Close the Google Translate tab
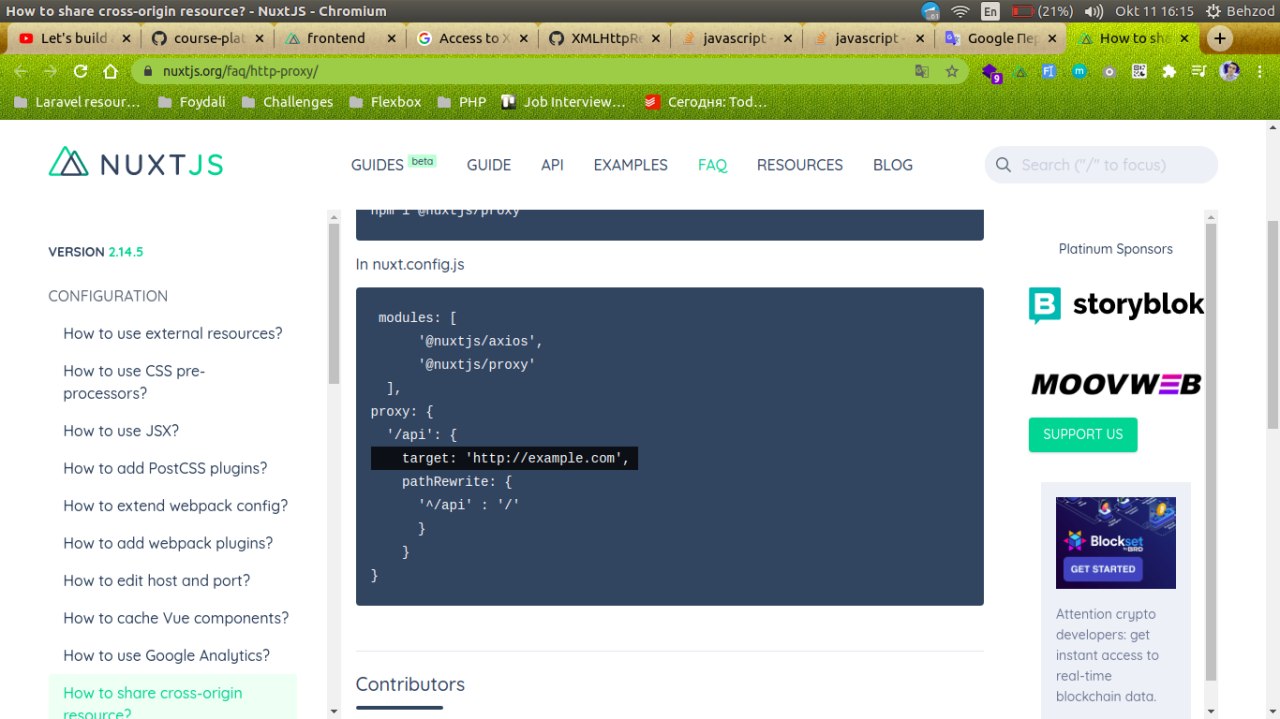 1052,39
